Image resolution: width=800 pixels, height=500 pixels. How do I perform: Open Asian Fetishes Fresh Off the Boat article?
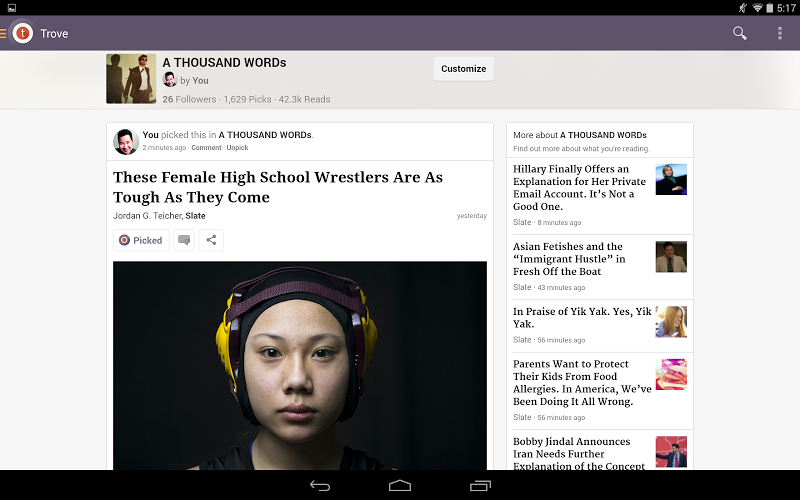point(569,259)
